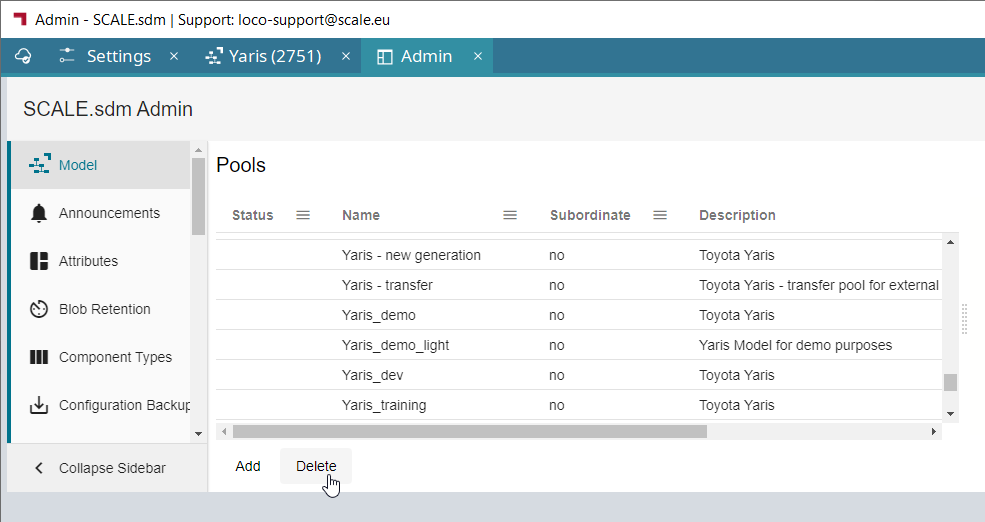Open Name column menu
This screenshot has height=522, width=985.
tap(510, 215)
